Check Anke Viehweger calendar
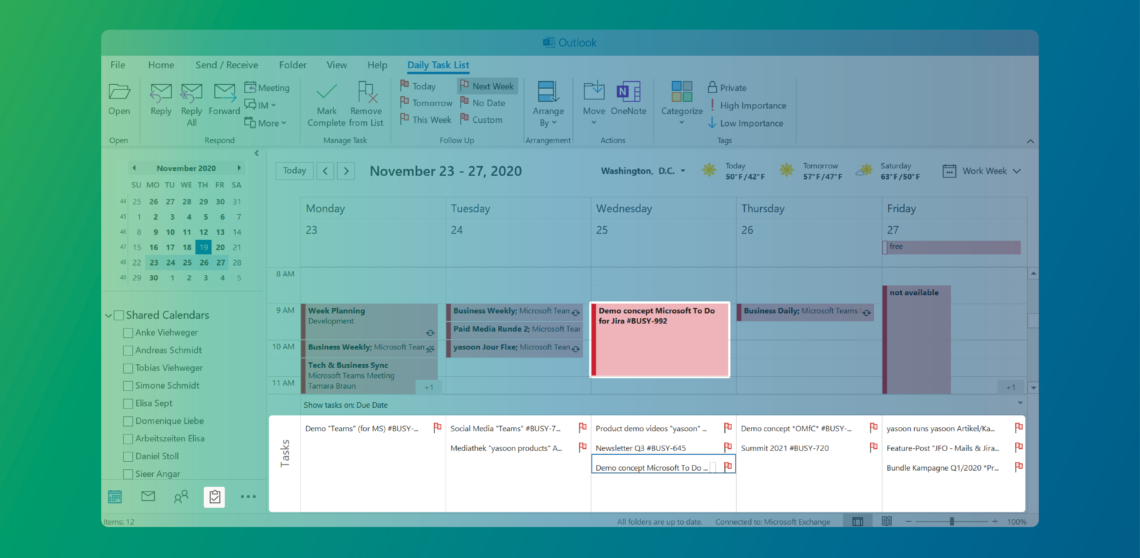The height and width of the screenshot is (558, 1140). pos(128,332)
